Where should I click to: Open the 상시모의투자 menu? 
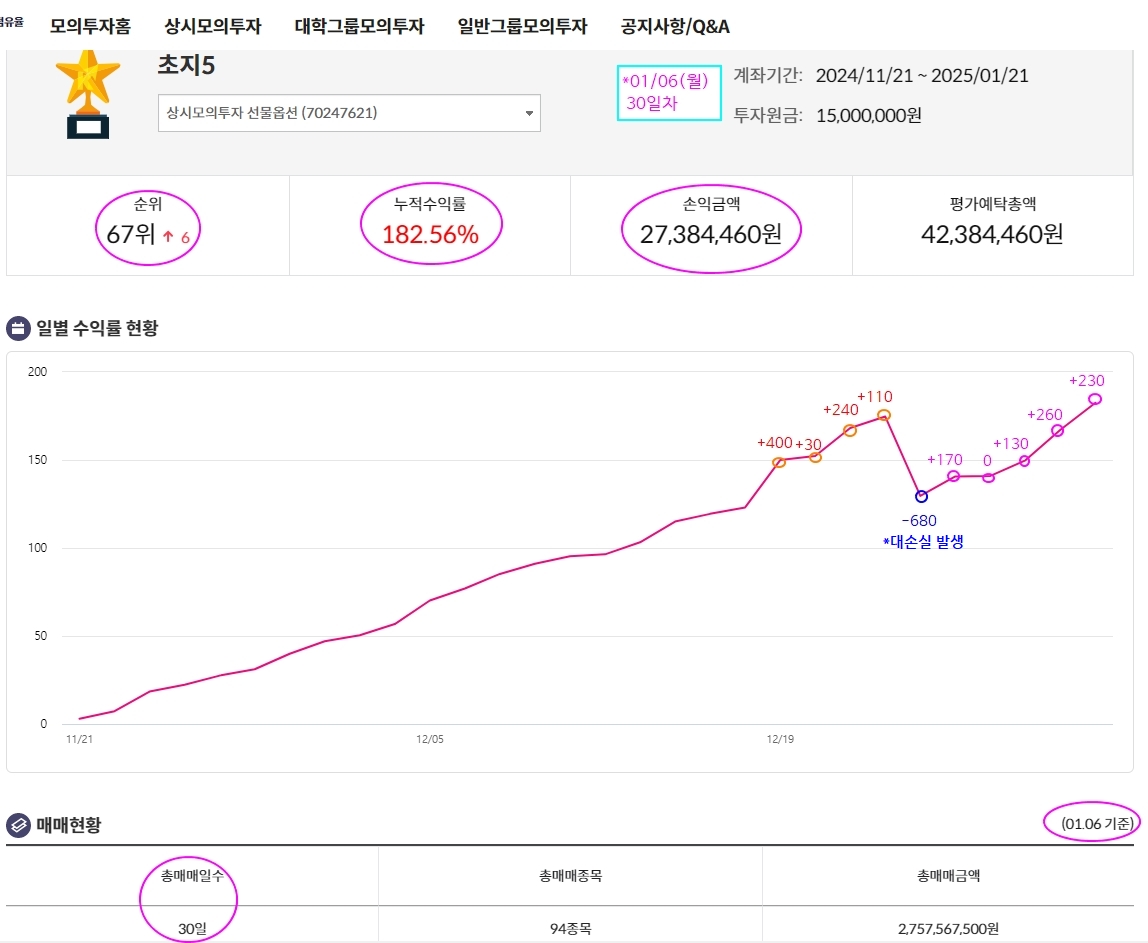pos(212,26)
